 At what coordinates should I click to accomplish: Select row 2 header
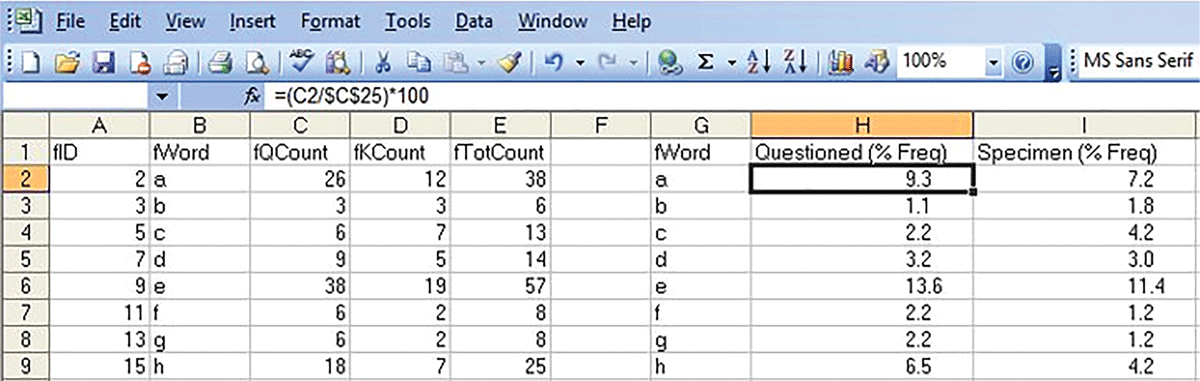click(25, 180)
